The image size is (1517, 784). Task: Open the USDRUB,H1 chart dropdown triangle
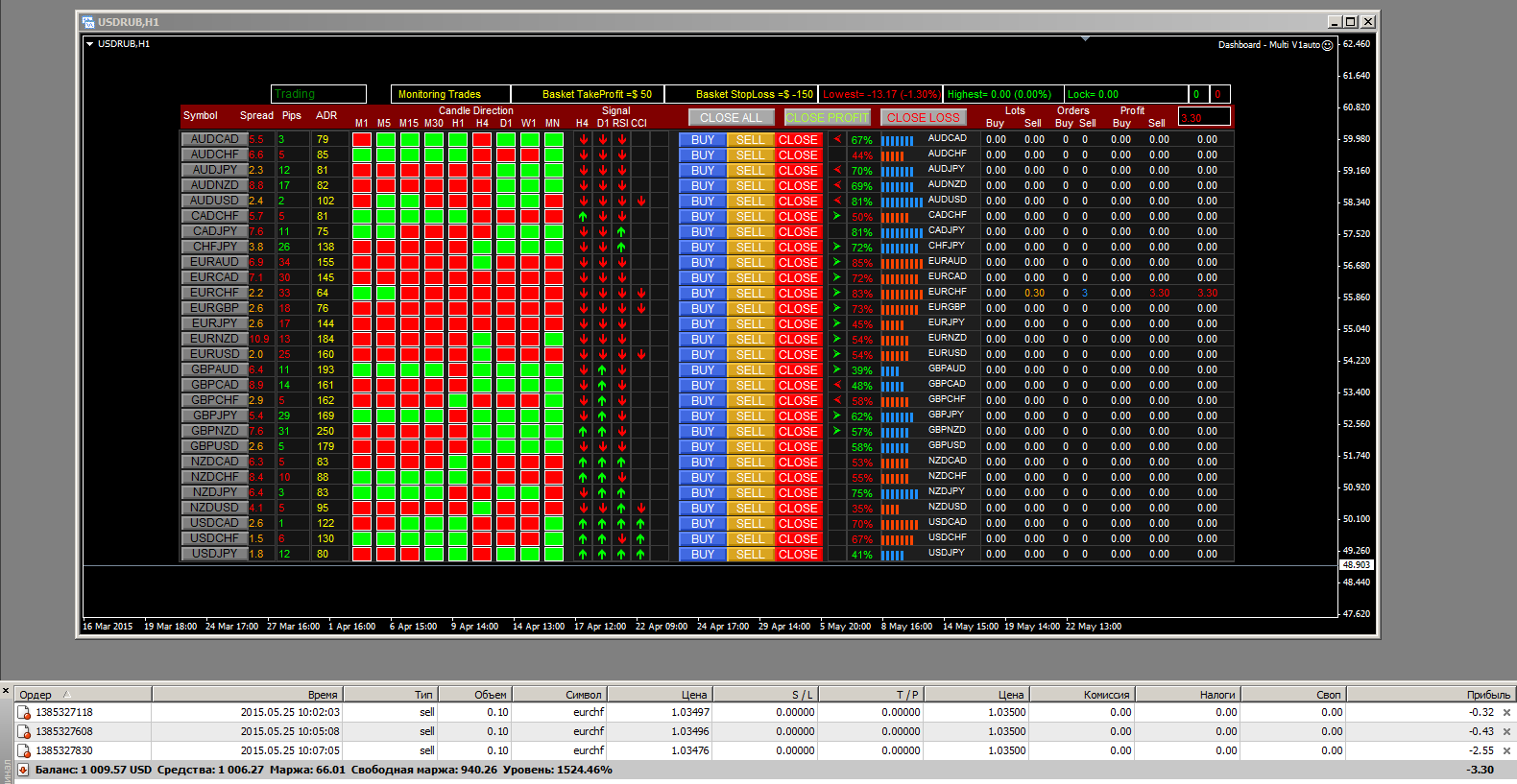click(x=89, y=44)
